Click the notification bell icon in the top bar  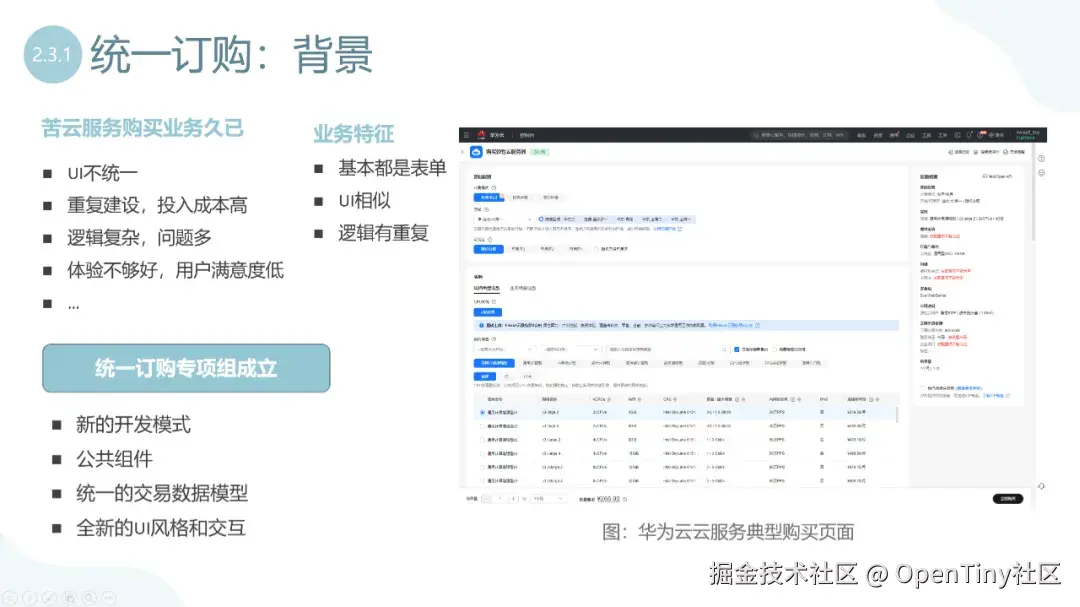967,132
